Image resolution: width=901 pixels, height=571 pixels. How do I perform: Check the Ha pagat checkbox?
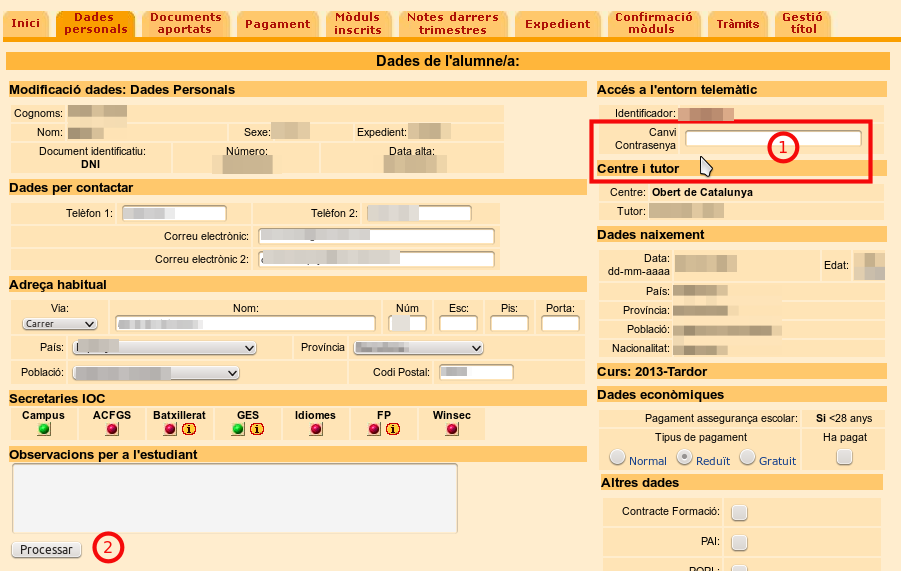[844, 457]
